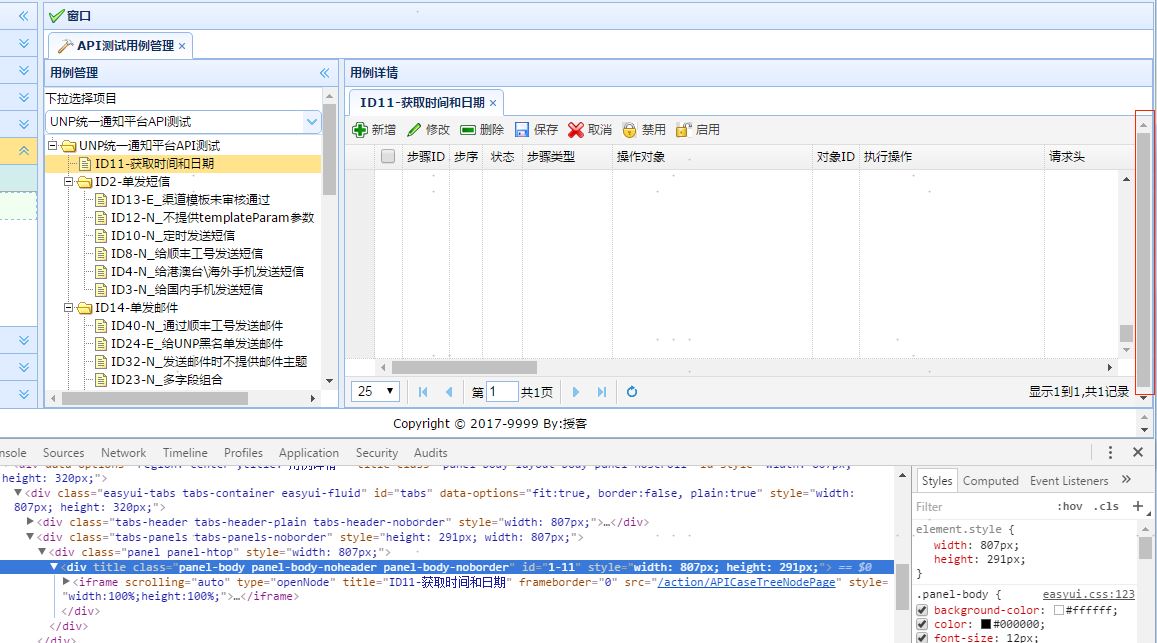The width and height of the screenshot is (1157, 643).
Task: Select tree node ID11-获取时间和日期
Action: pos(154,164)
